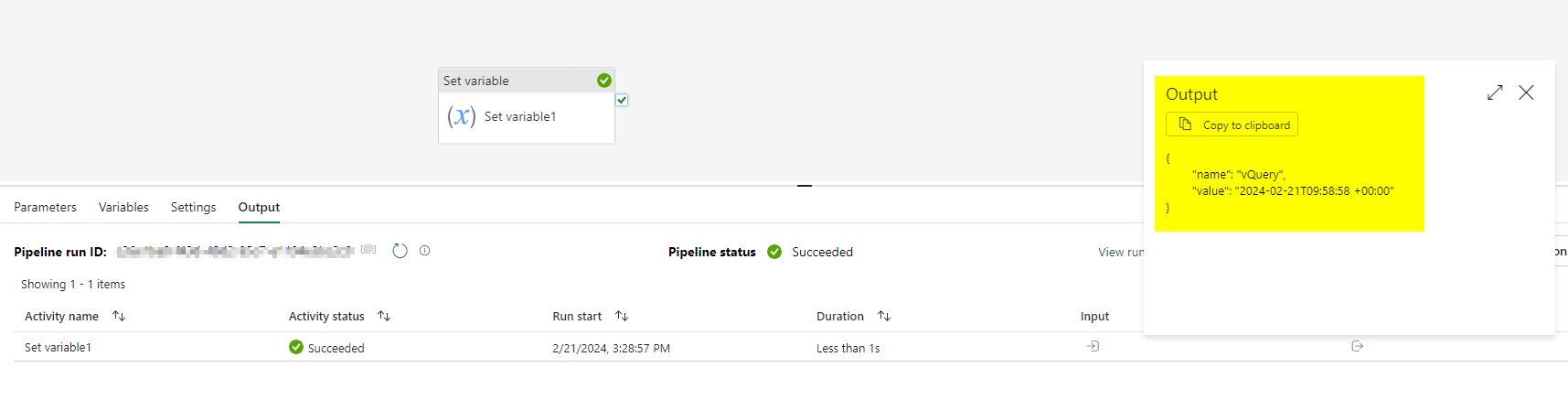Click the green success checkmark on Set variable activity
This screenshot has height=411, width=1568.
603,81
